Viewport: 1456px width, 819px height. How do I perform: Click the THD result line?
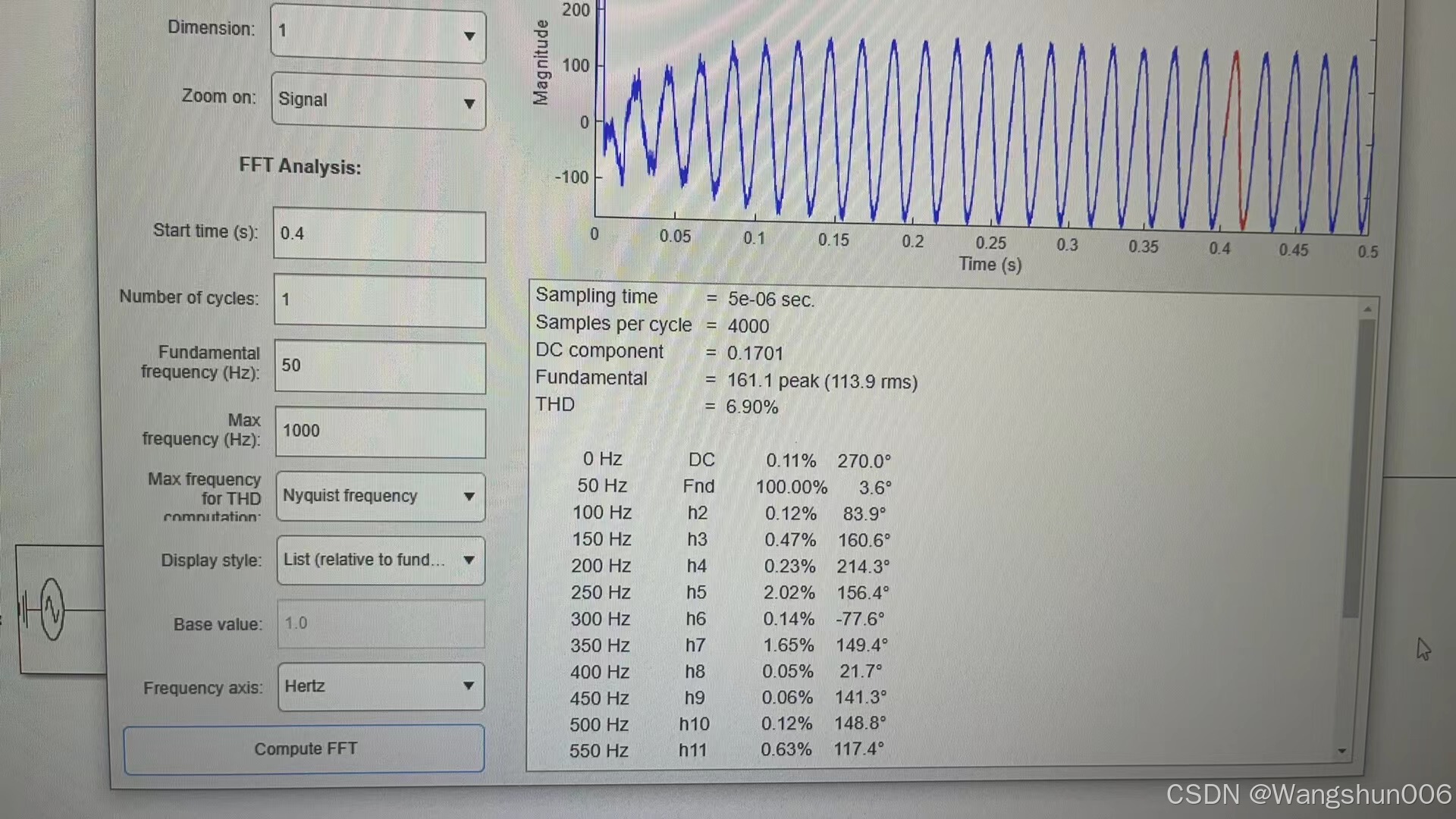click(x=656, y=406)
